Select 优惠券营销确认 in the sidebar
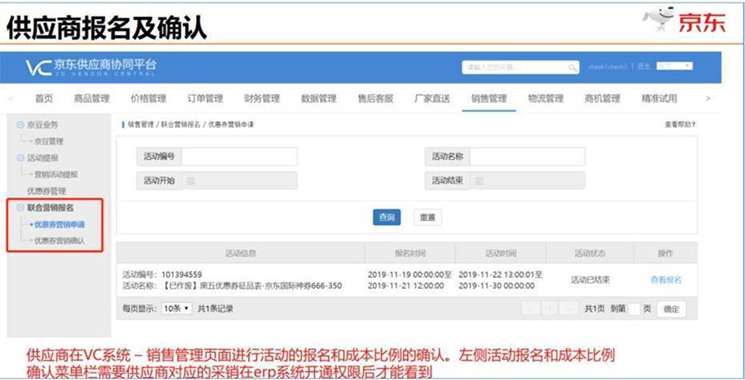This screenshot has width=745, height=380. [59, 241]
